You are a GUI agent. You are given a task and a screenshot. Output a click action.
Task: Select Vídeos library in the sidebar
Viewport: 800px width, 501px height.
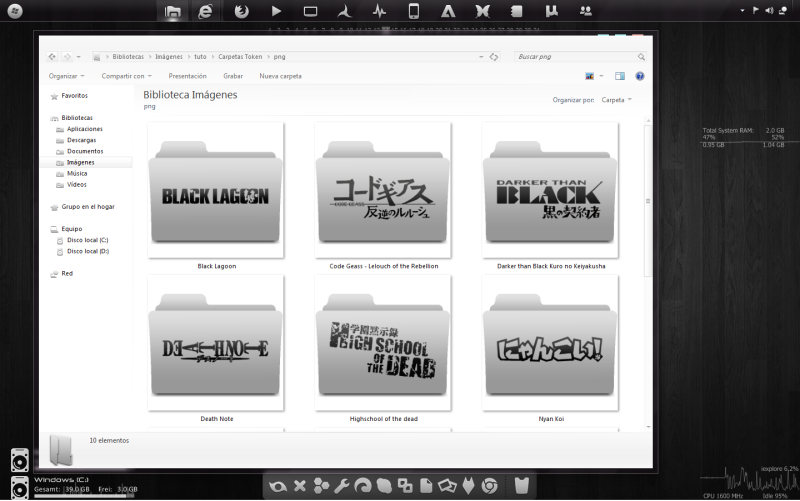77,185
